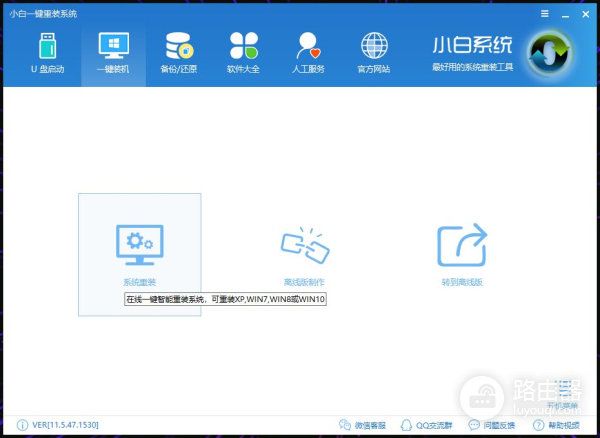The image size is (600, 438).
Task: Select the 离线版制作 label
Action: click(304, 282)
